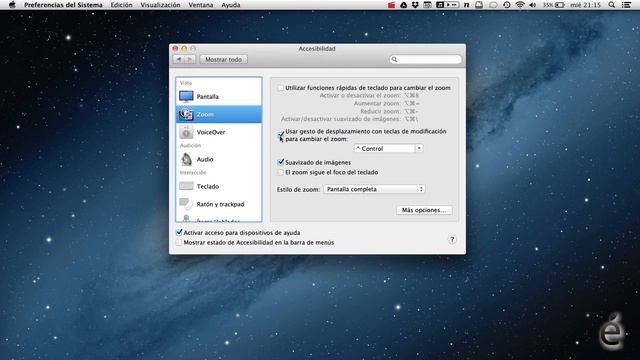Enable keyboard shortcuts for zoom checkbox

point(280,88)
